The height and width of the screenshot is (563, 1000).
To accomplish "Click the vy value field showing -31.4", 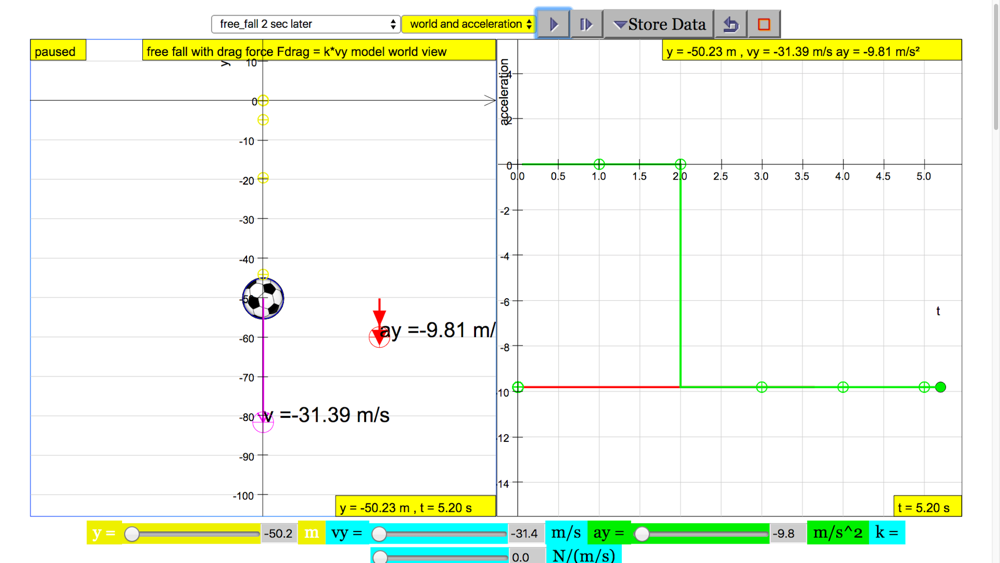I will (525, 534).
